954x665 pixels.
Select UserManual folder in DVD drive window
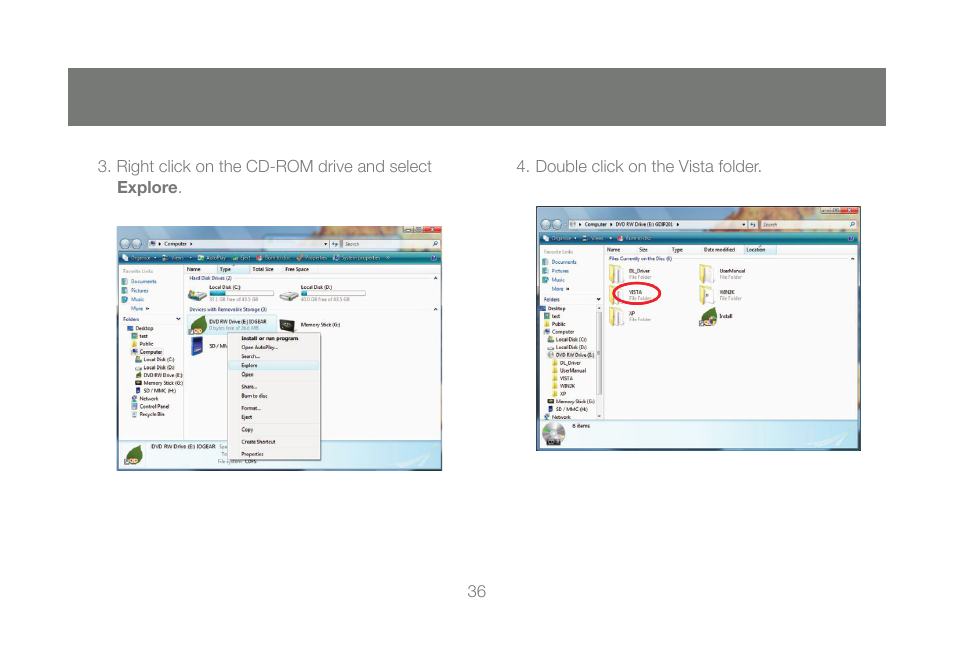tap(722, 273)
